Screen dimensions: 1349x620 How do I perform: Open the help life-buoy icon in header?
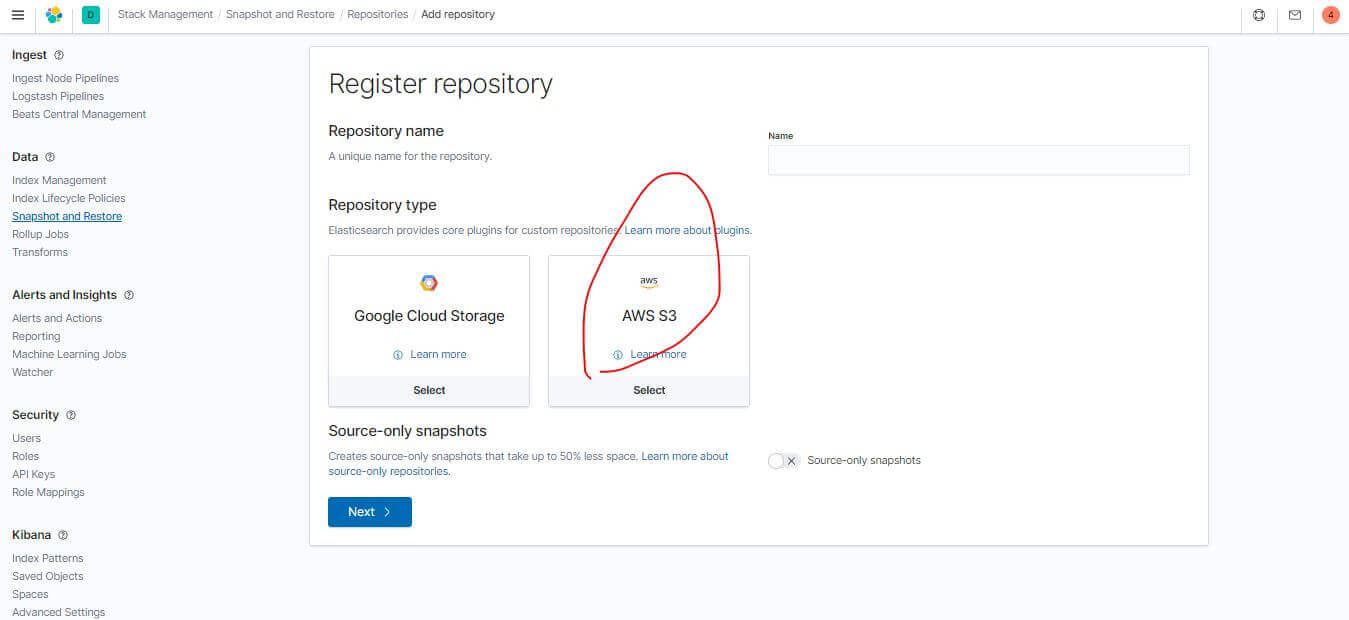(x=1259, y=15)
